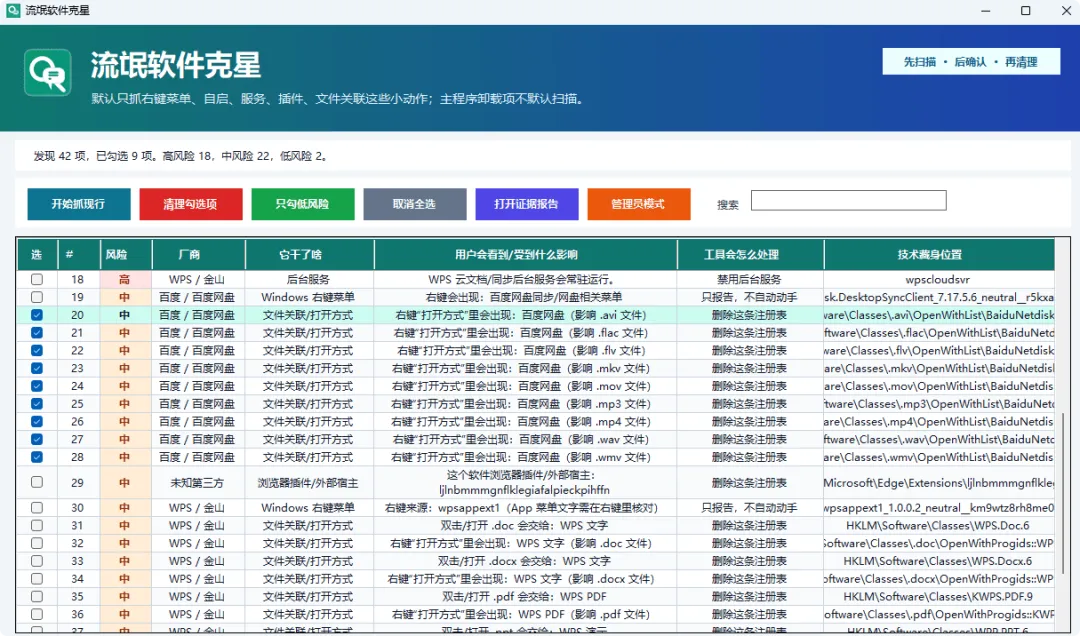Open the 打开证据报告 report button
The image size is (1080, 636).
pos(527,204)
